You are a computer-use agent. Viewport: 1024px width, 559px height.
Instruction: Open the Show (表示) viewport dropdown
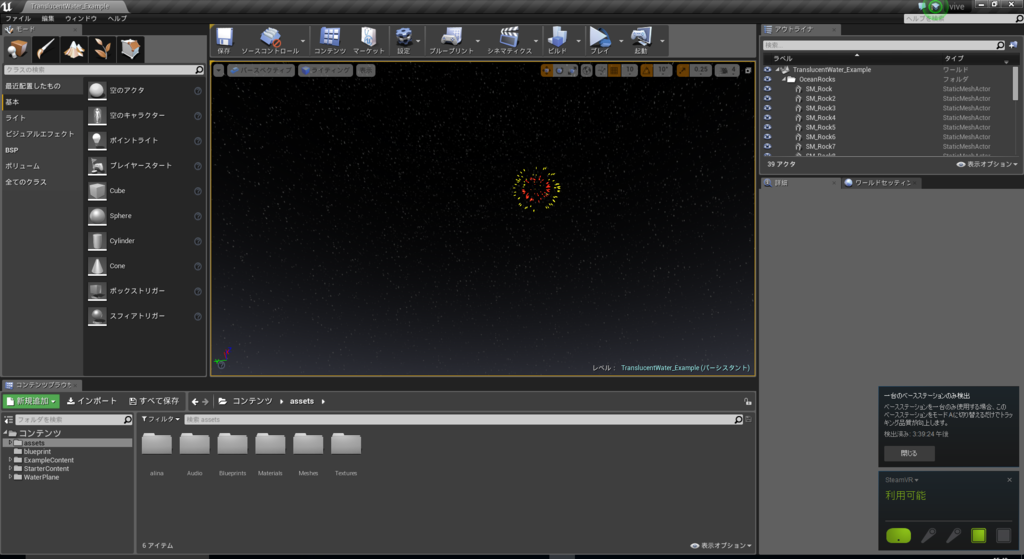tap(366, 70)
